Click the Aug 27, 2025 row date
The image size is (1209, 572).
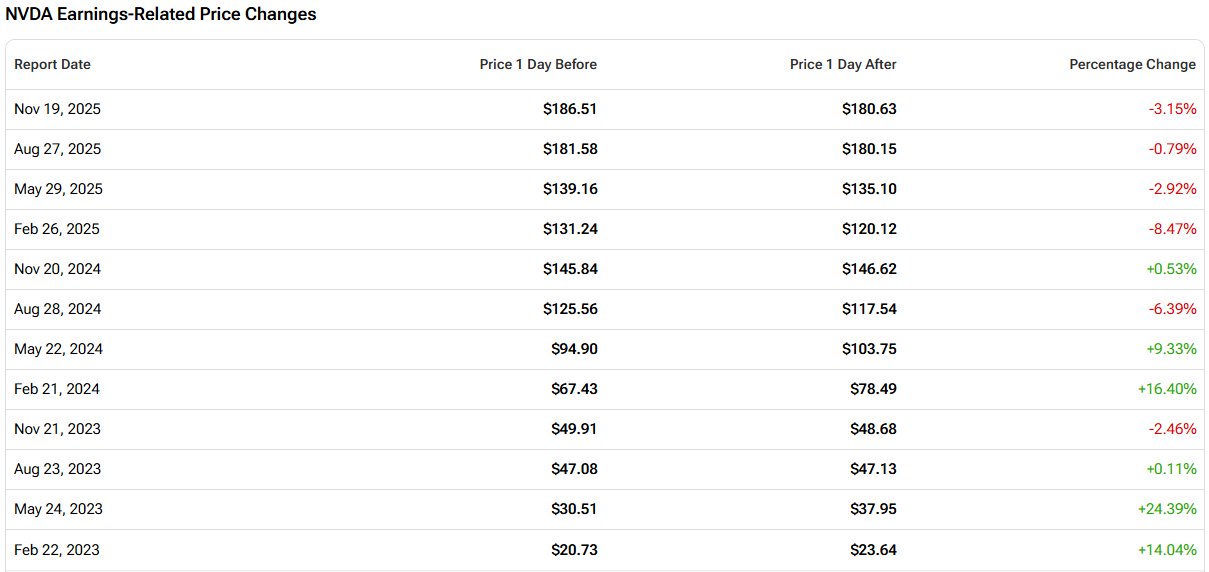[x=57, y=149]
